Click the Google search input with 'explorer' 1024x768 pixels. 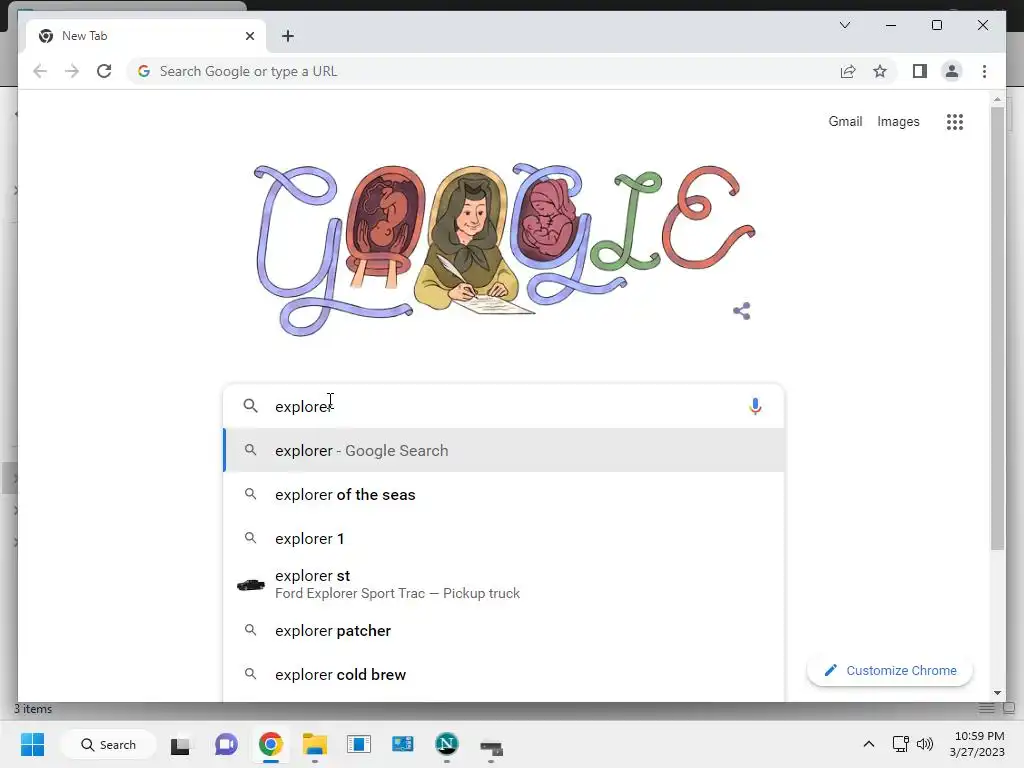coord(503,406)
